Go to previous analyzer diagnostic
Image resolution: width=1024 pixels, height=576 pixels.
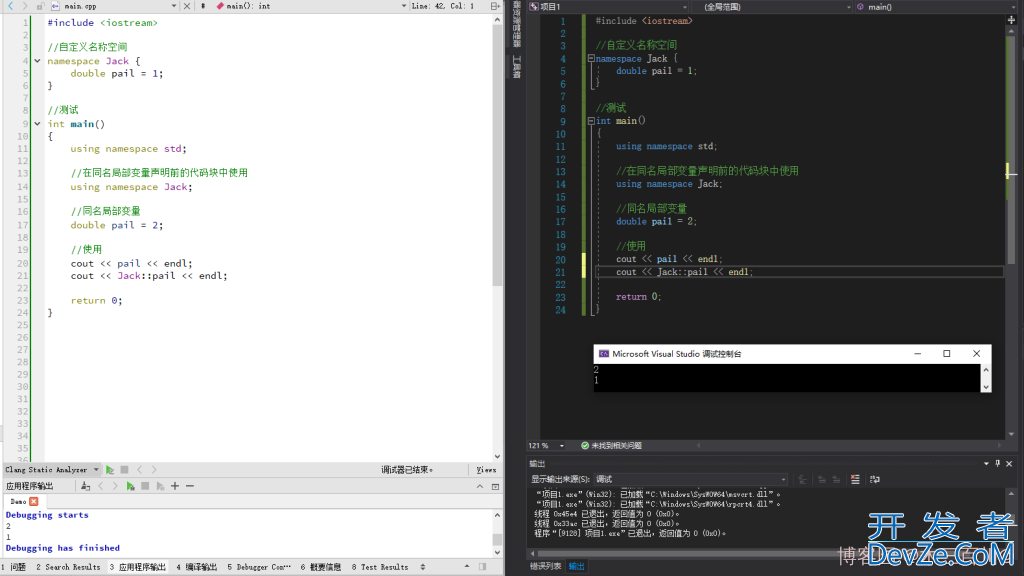pos(139,470)
